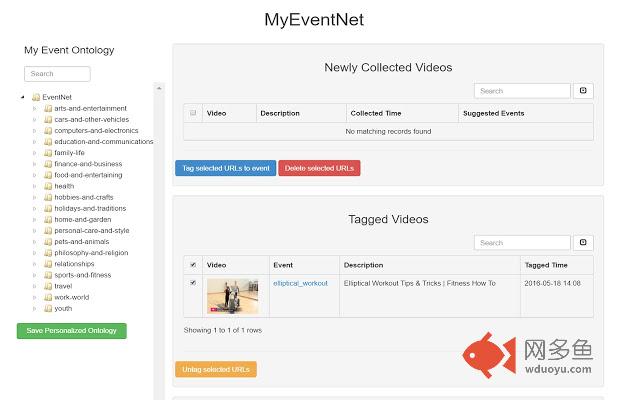Select the hobbies-and-crafts tree label
The width and height of the screenshot is (640, 400).
(x=84, y=197)
